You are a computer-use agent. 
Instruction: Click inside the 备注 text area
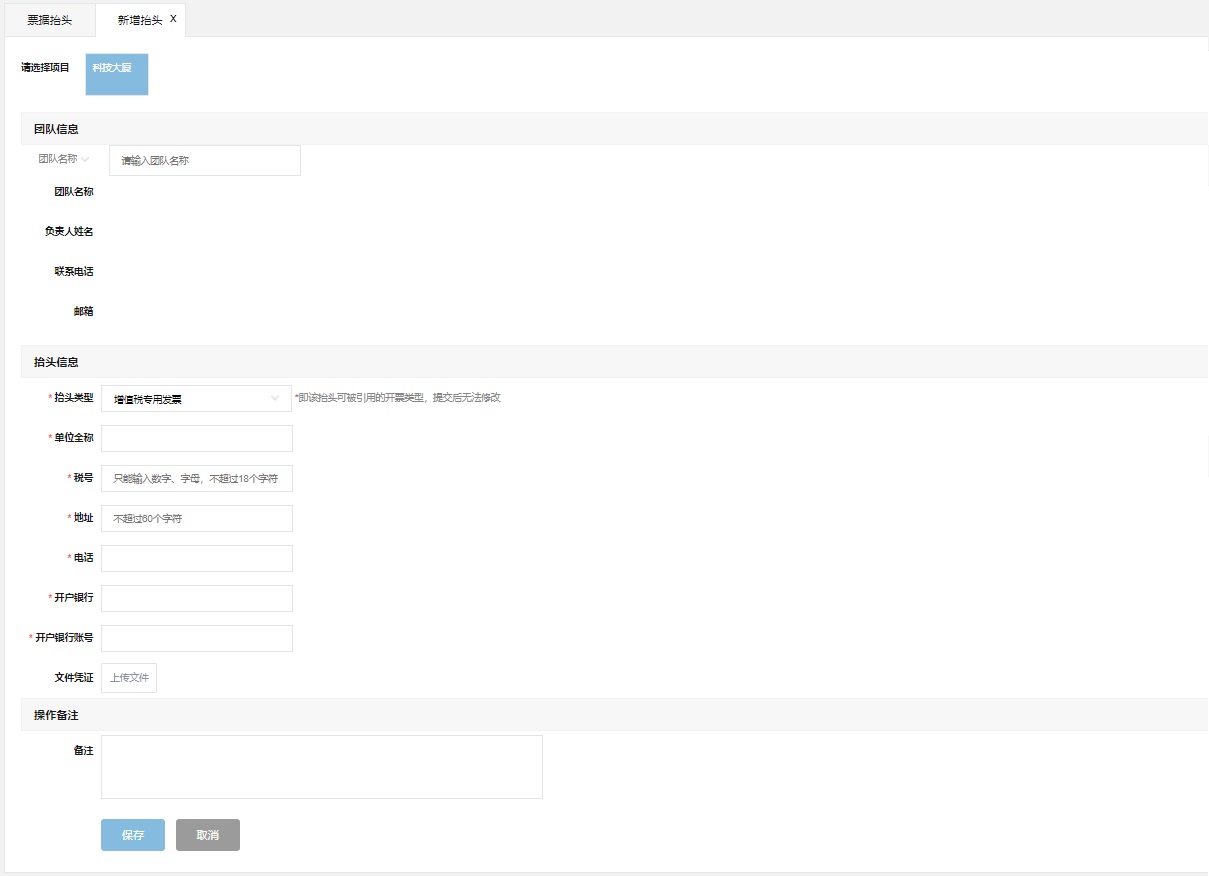[321, 767]
